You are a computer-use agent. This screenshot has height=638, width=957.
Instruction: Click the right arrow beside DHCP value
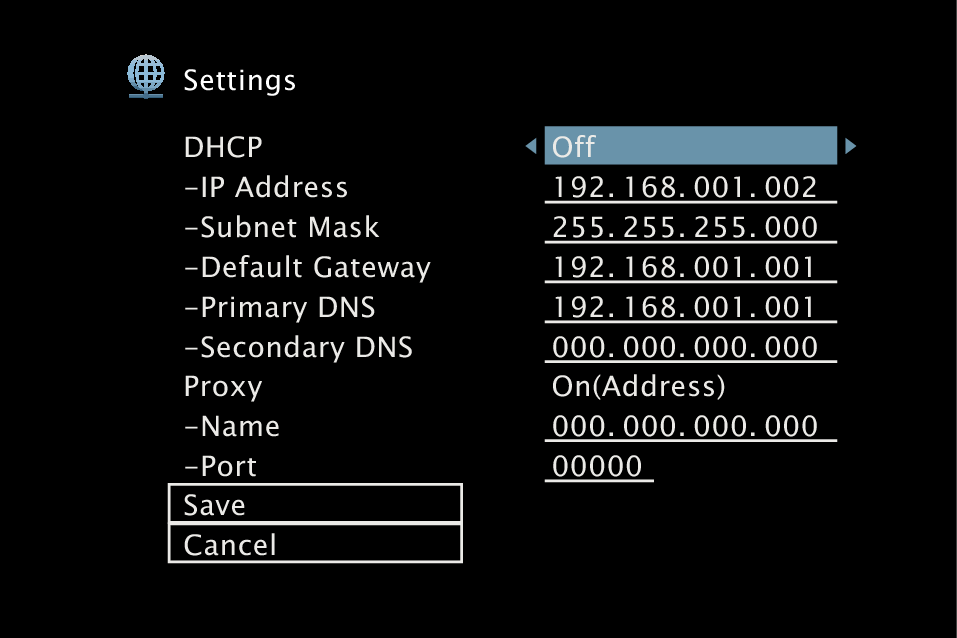(x=851, y=145)
